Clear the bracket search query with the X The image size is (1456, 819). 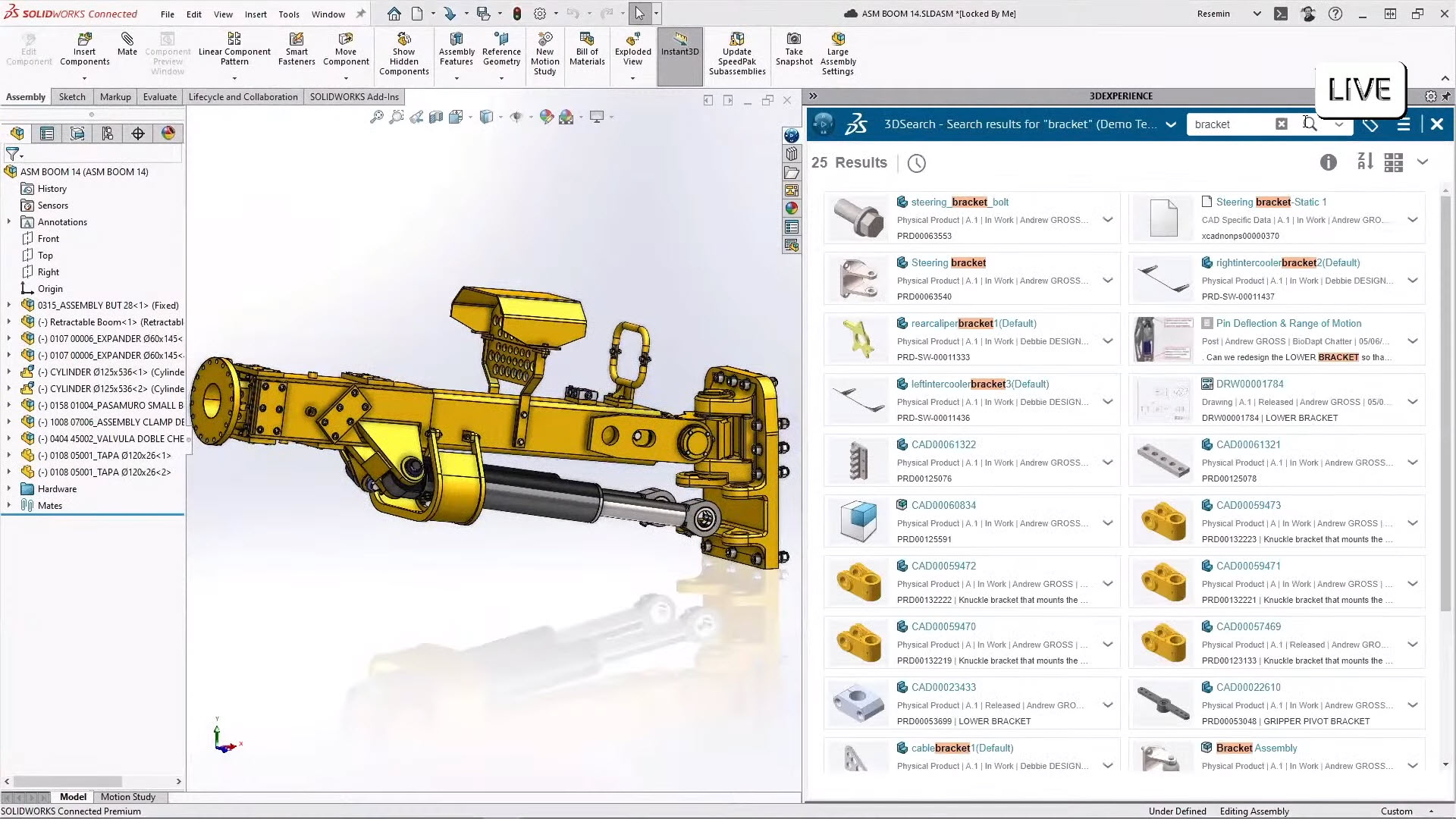pyautogui.click(x=1281, y=123)
